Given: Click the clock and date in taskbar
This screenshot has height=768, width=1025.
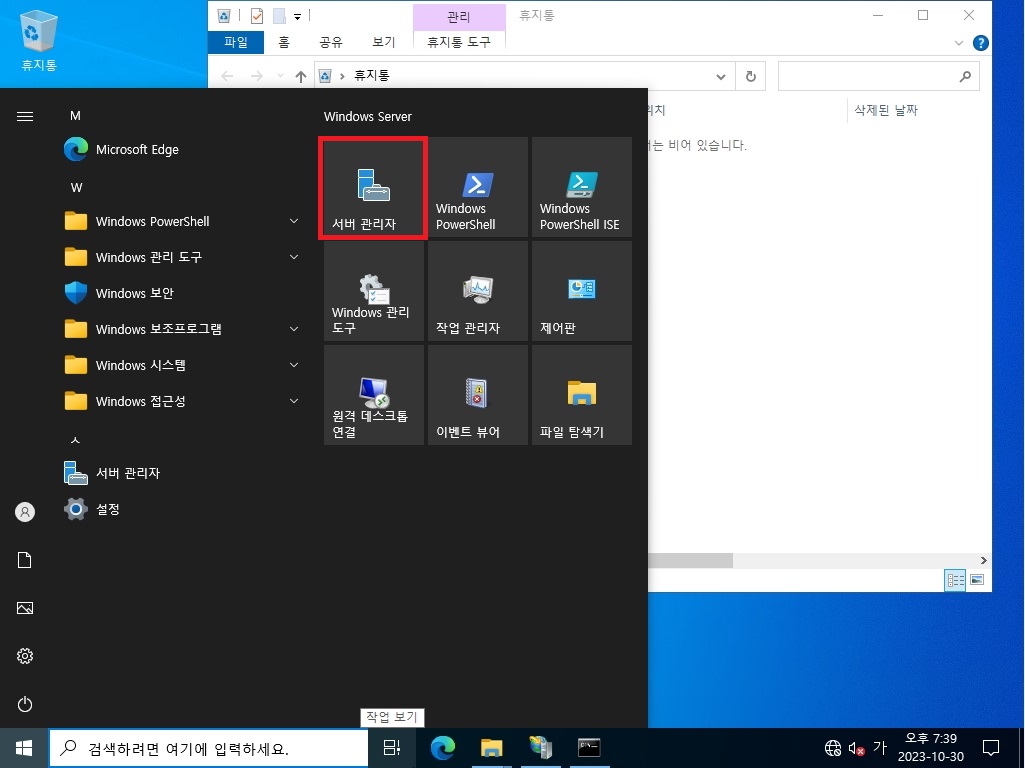Looking at the screenshot, I should coord(930,748).
